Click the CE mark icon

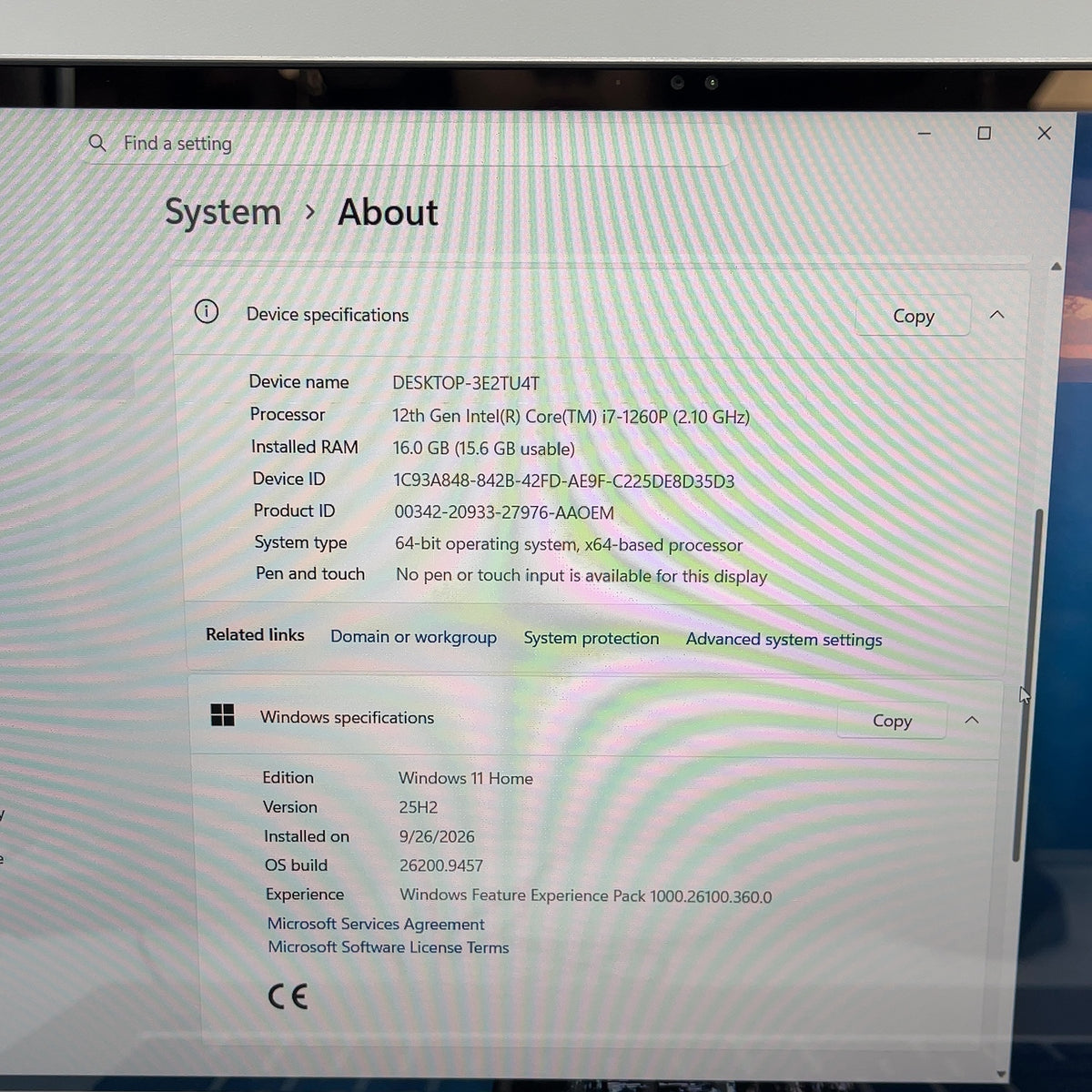(x=288, y=996)
